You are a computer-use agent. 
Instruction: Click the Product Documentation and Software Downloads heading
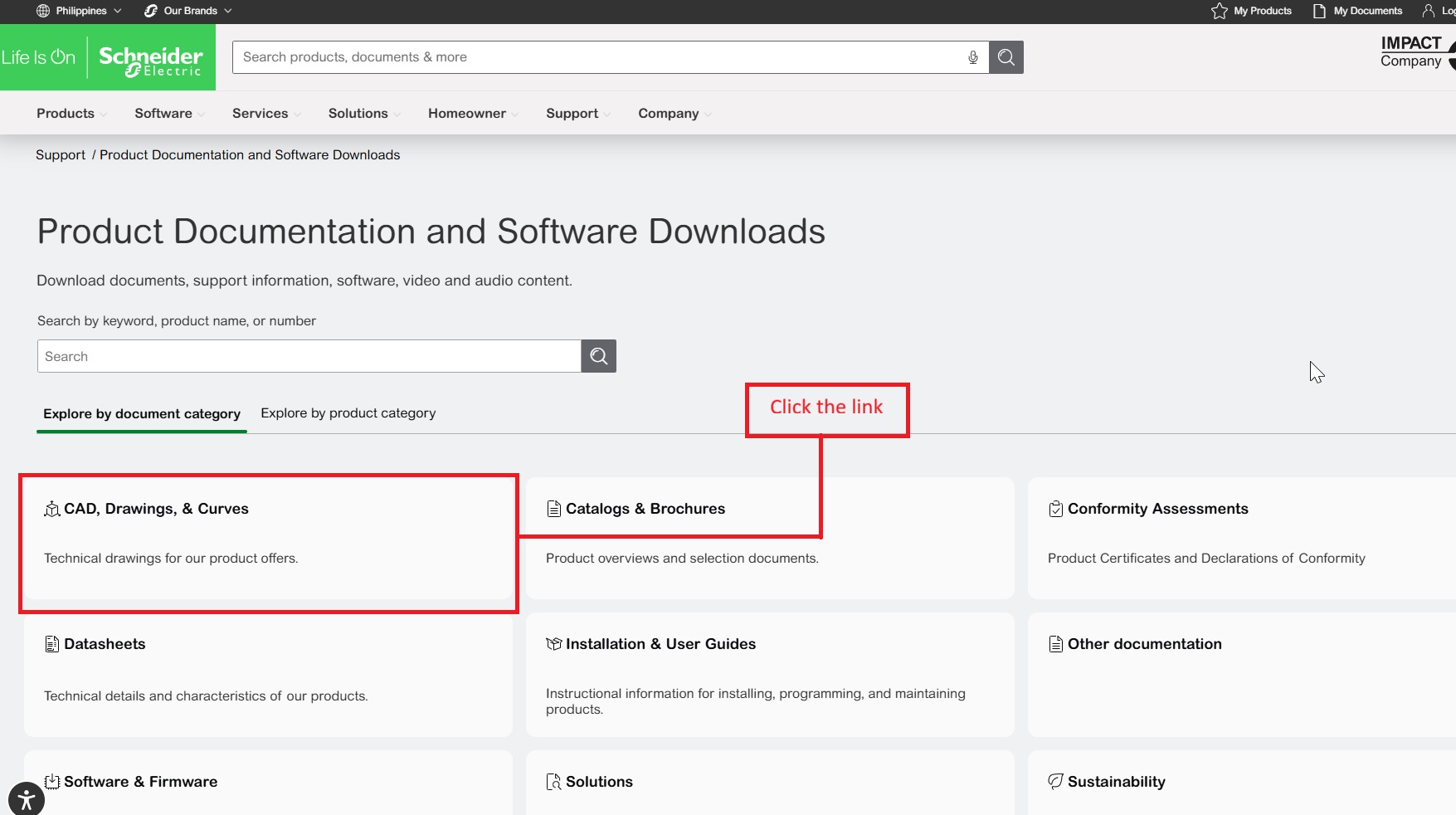point(431,232)
